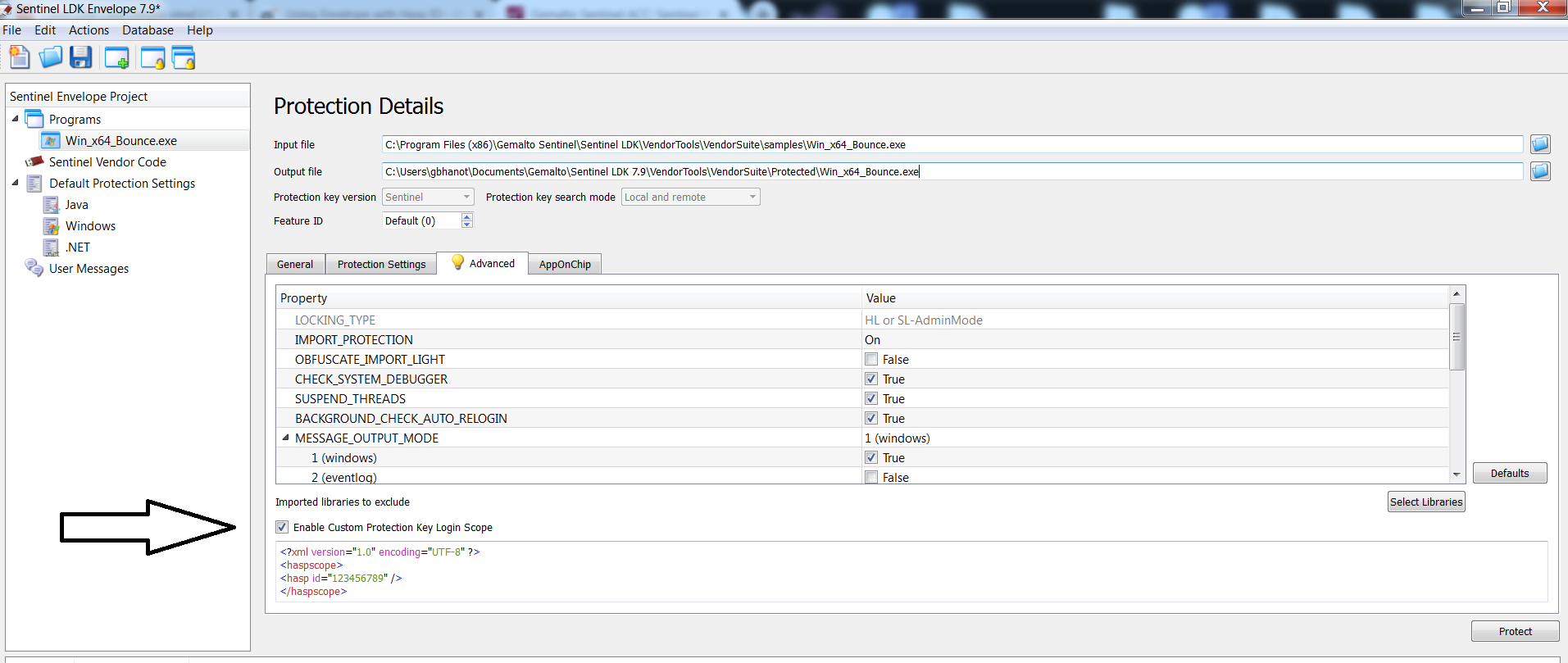Click the red USB key Vendor Code icon
This screenshot has width=1568, height=663.
[34, 161]
